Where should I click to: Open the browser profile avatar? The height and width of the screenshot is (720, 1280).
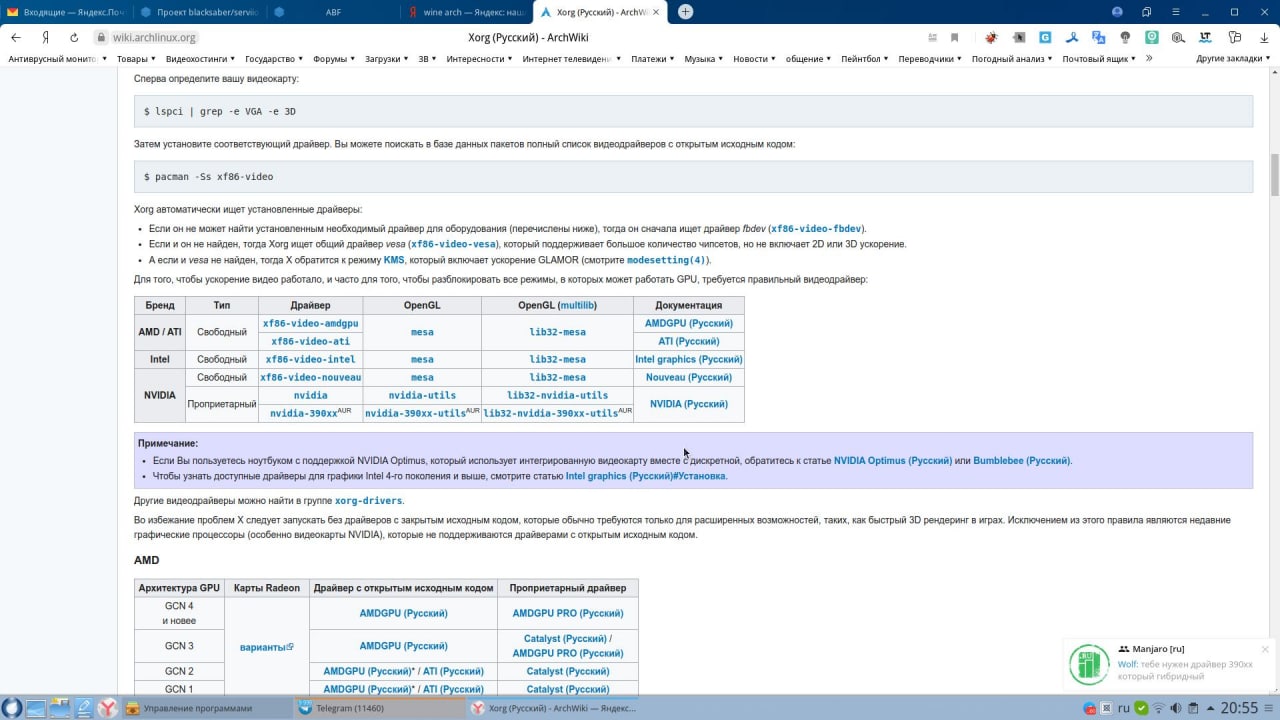pos(1117,12)
